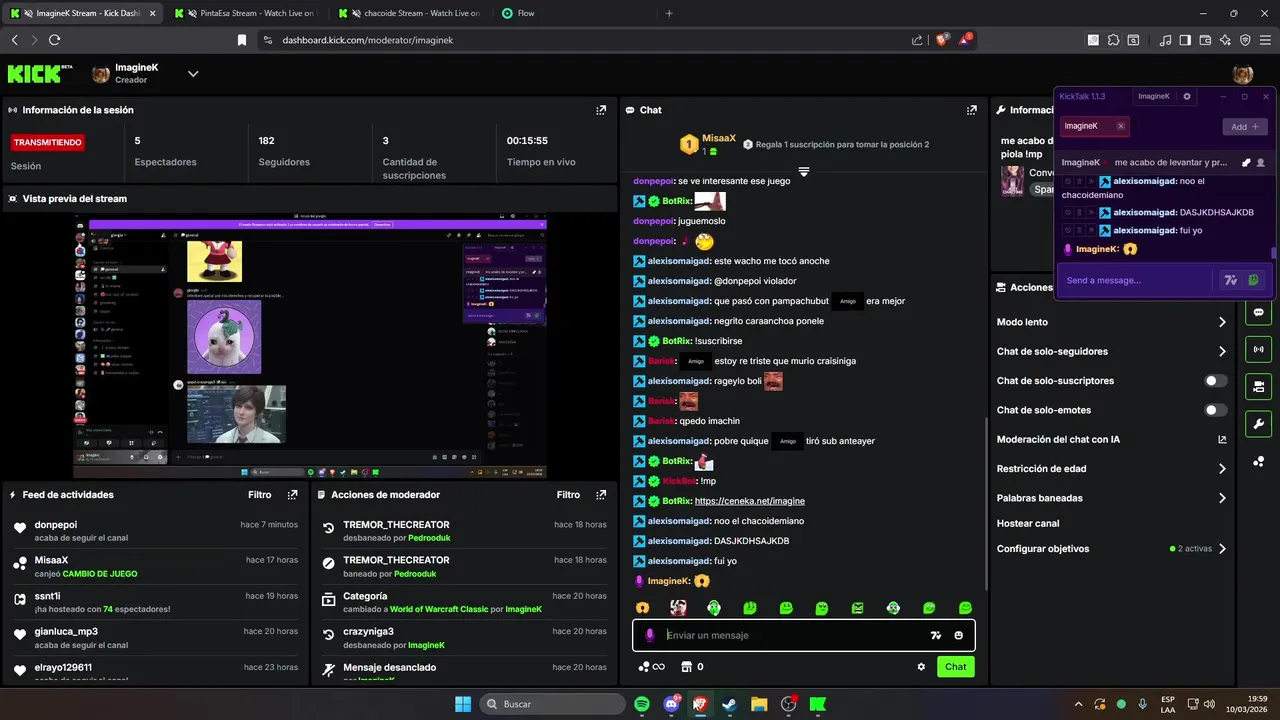Image resolution: width=1280 pixels, height=720 pixels.
Task: Open the emote picker in Kick chat input
Action: (x=958, y=635)
